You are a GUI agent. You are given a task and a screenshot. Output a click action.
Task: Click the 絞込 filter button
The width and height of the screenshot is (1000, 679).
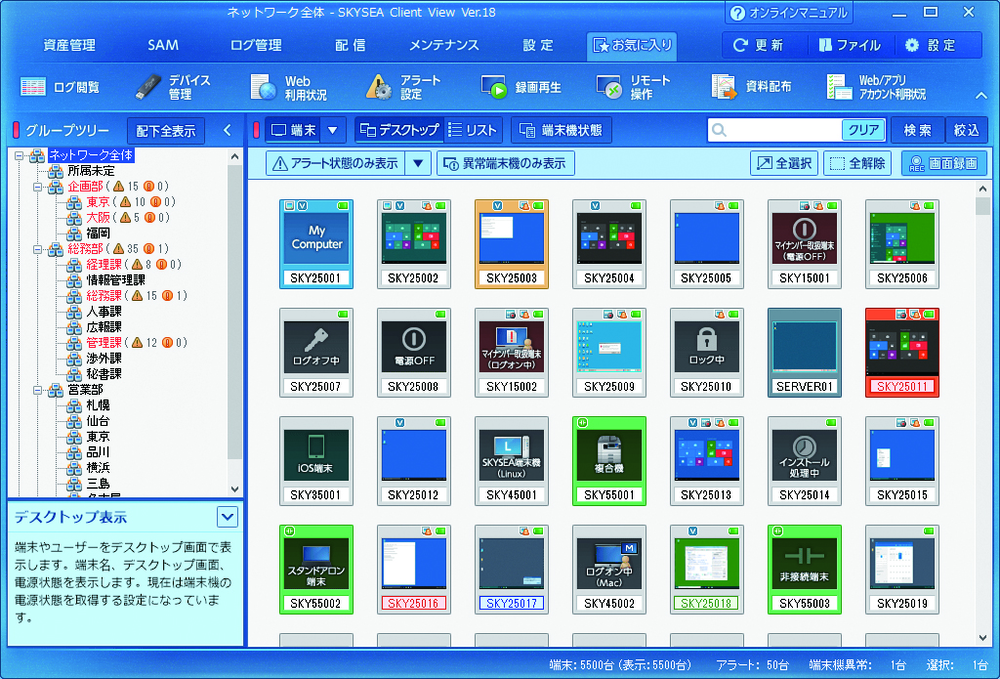click(x=966, y=130)
